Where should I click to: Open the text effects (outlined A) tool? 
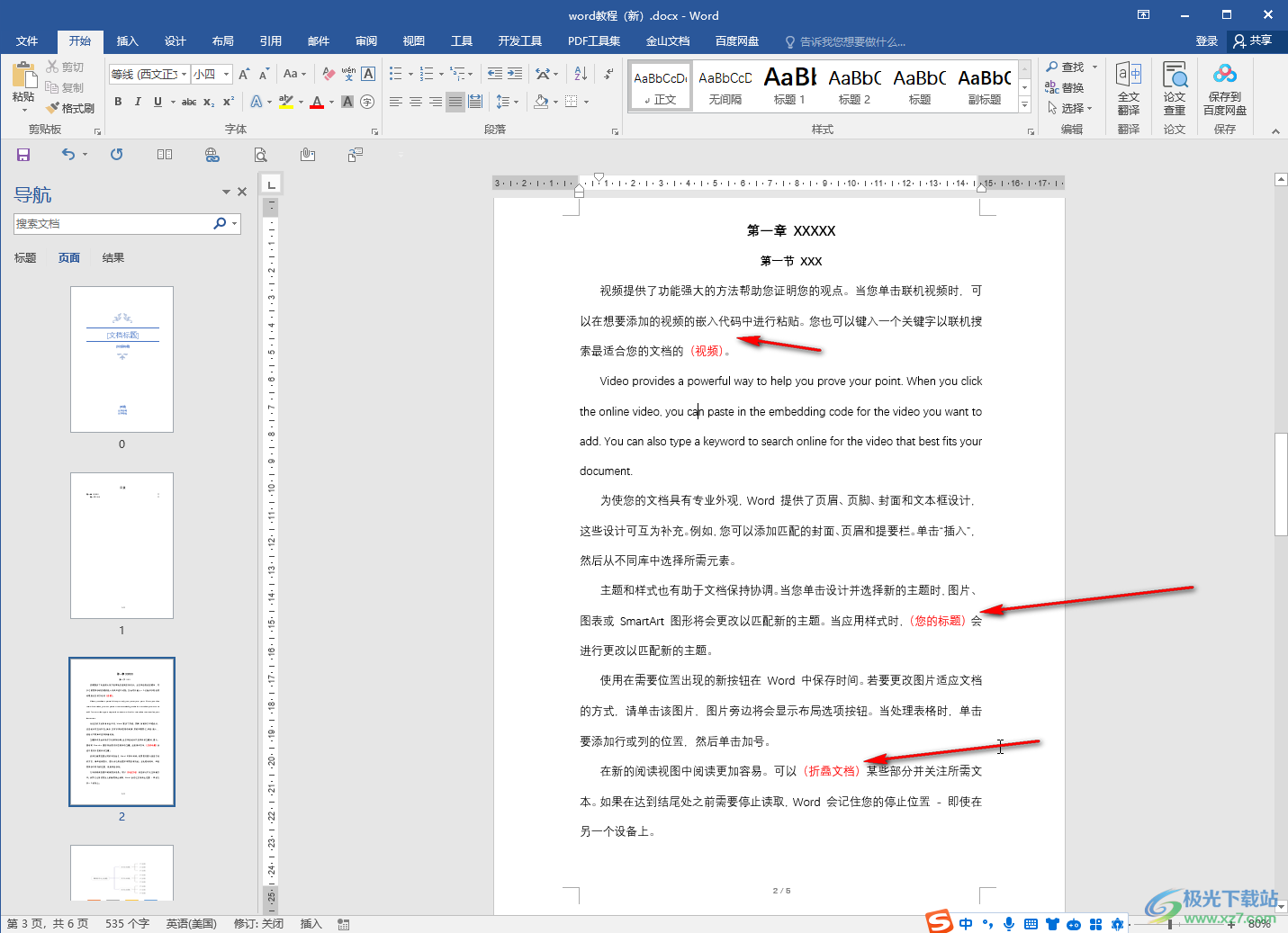(x=257, y=102)
